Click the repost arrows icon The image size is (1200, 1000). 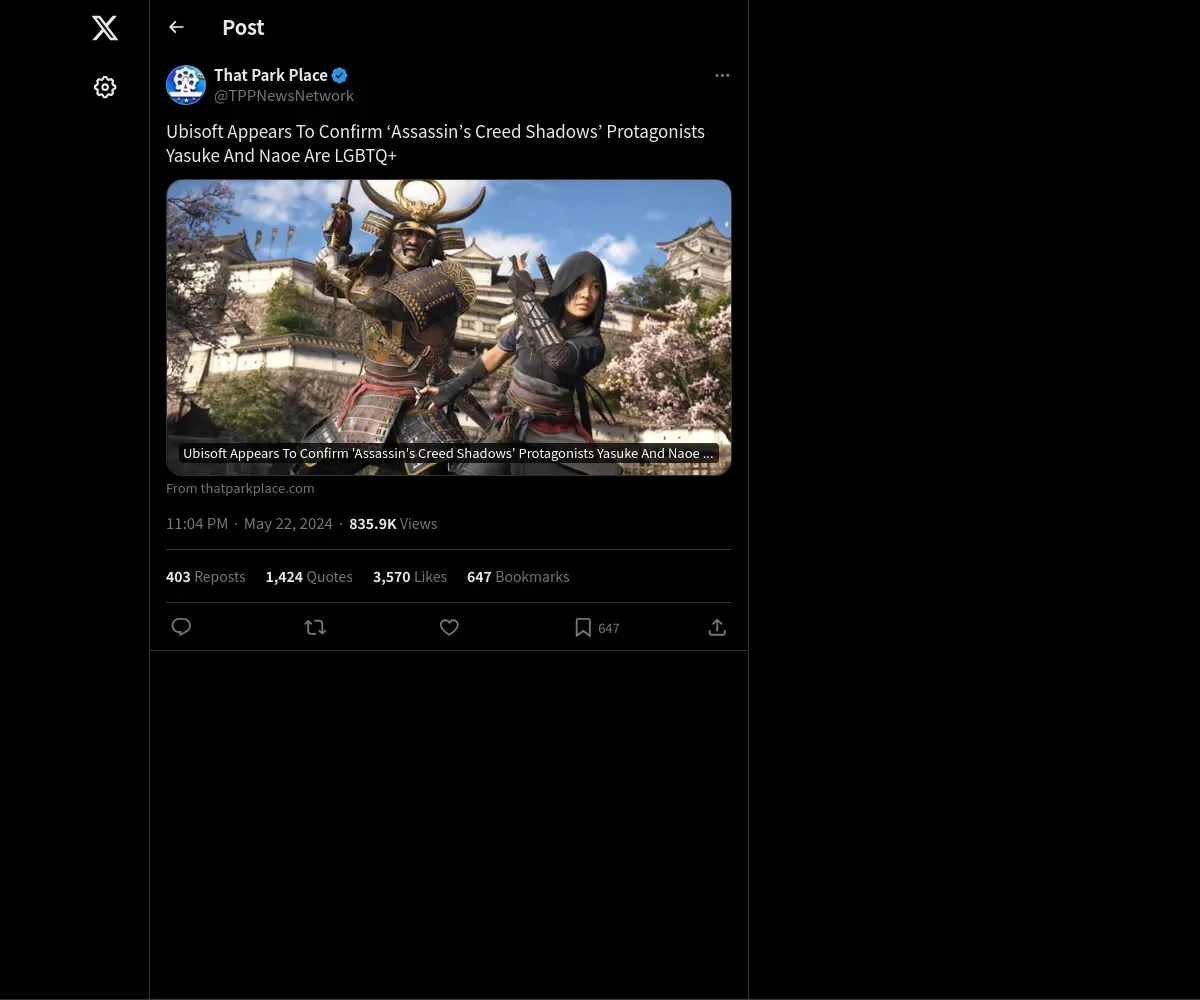coord(315,627)
